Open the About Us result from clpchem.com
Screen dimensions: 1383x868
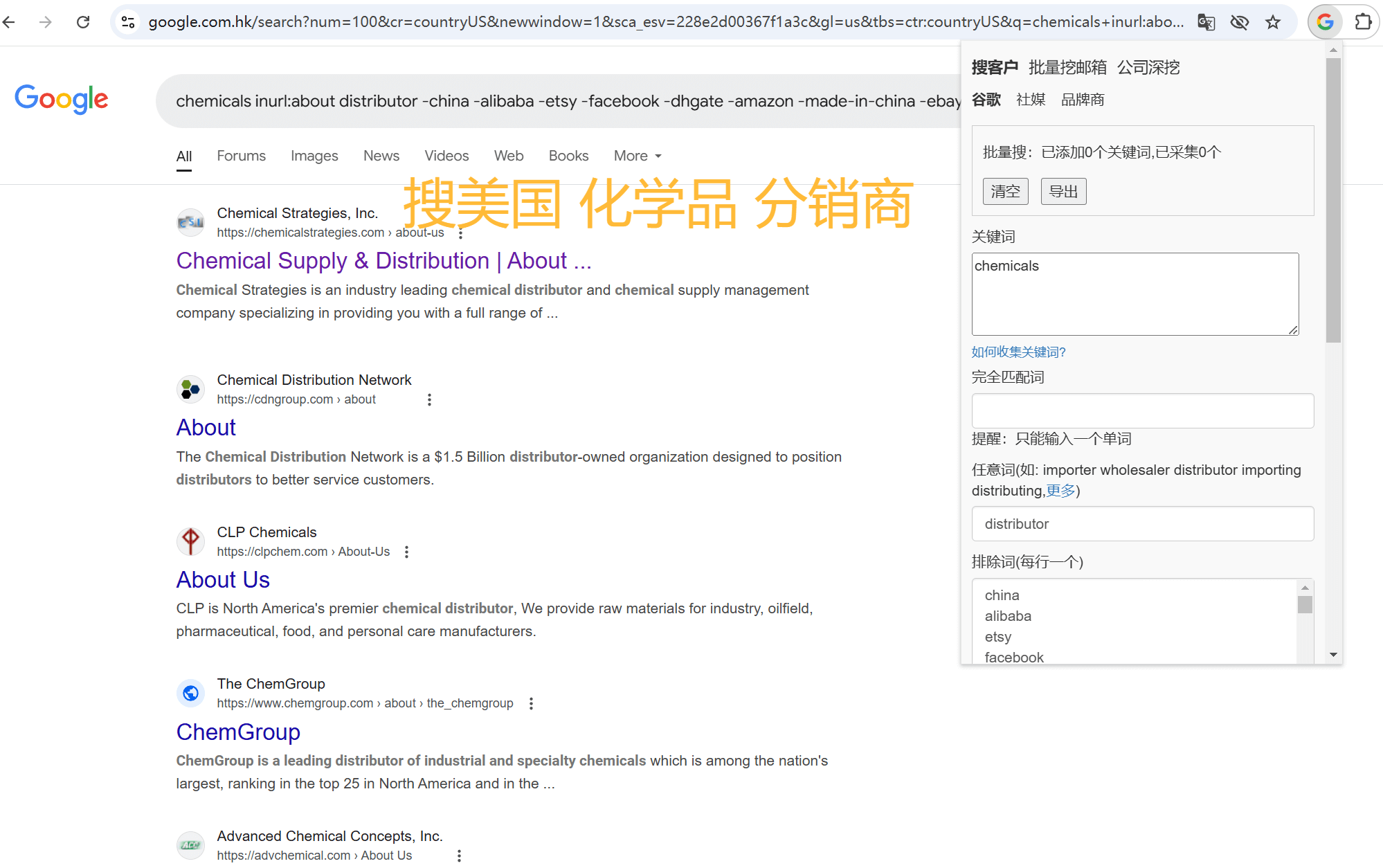[x=223, y=580]
